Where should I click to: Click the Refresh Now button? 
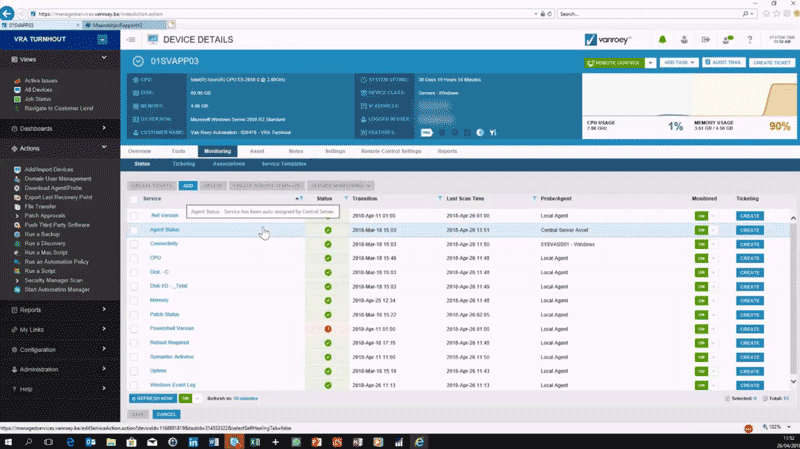coord(153,398)
